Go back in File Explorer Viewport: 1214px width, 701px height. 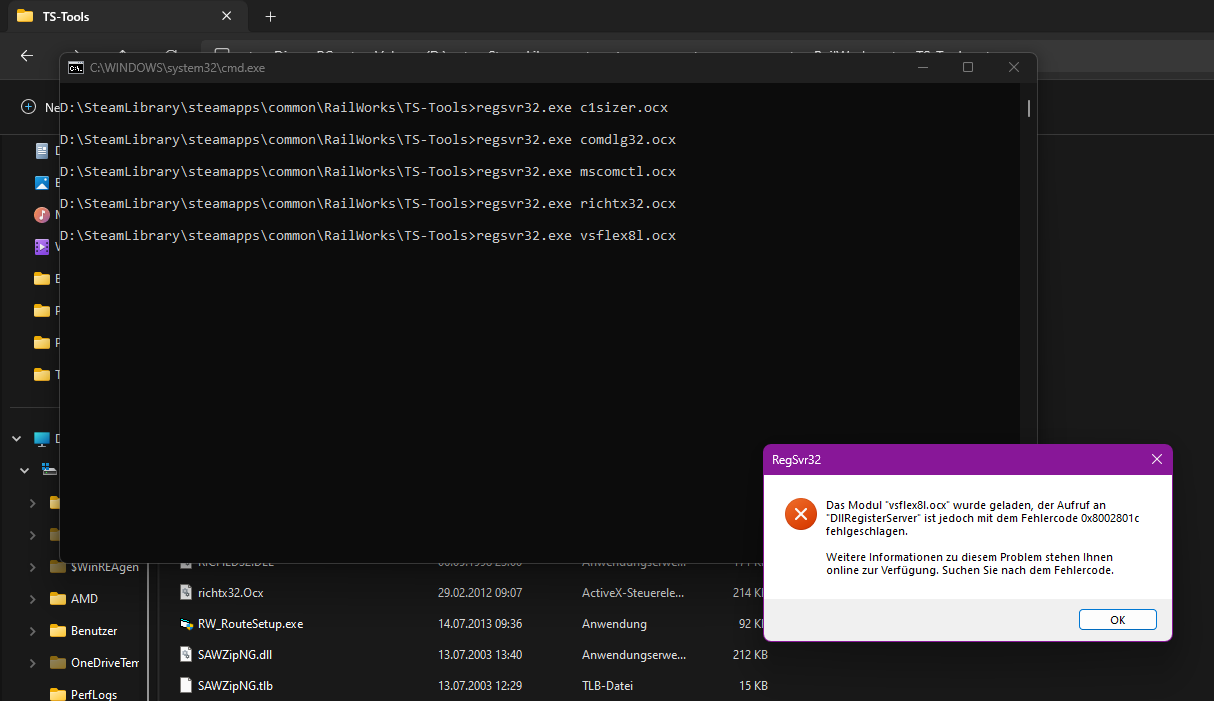(27, 56)
